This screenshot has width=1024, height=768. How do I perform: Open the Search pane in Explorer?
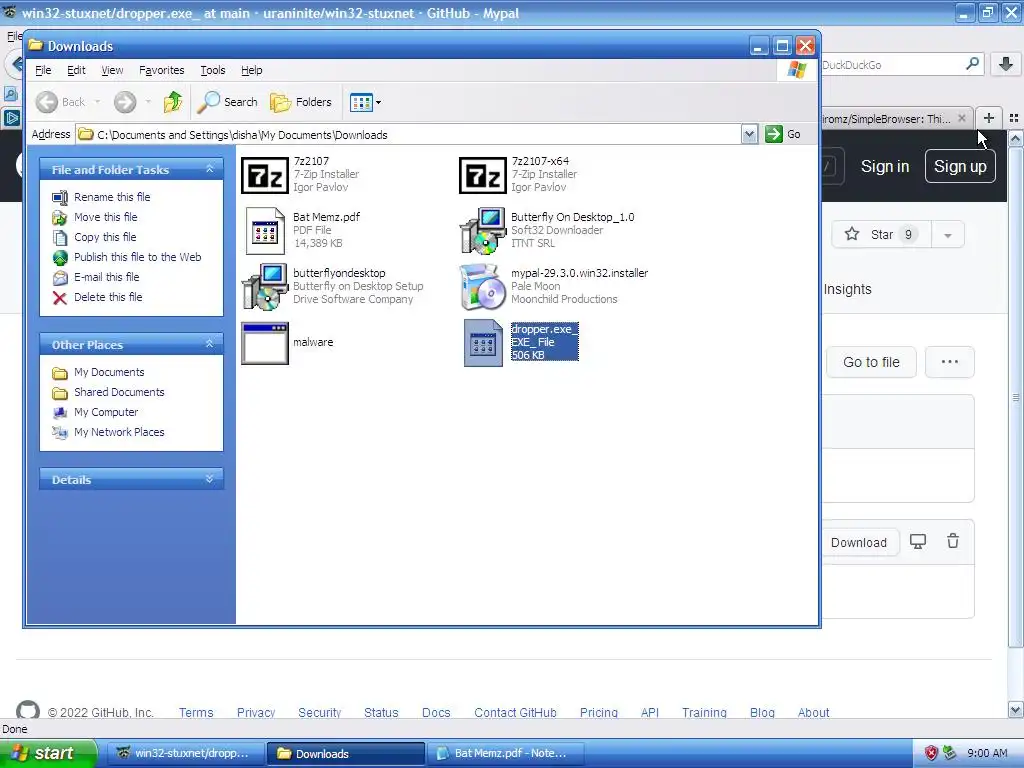click(227, 102)
